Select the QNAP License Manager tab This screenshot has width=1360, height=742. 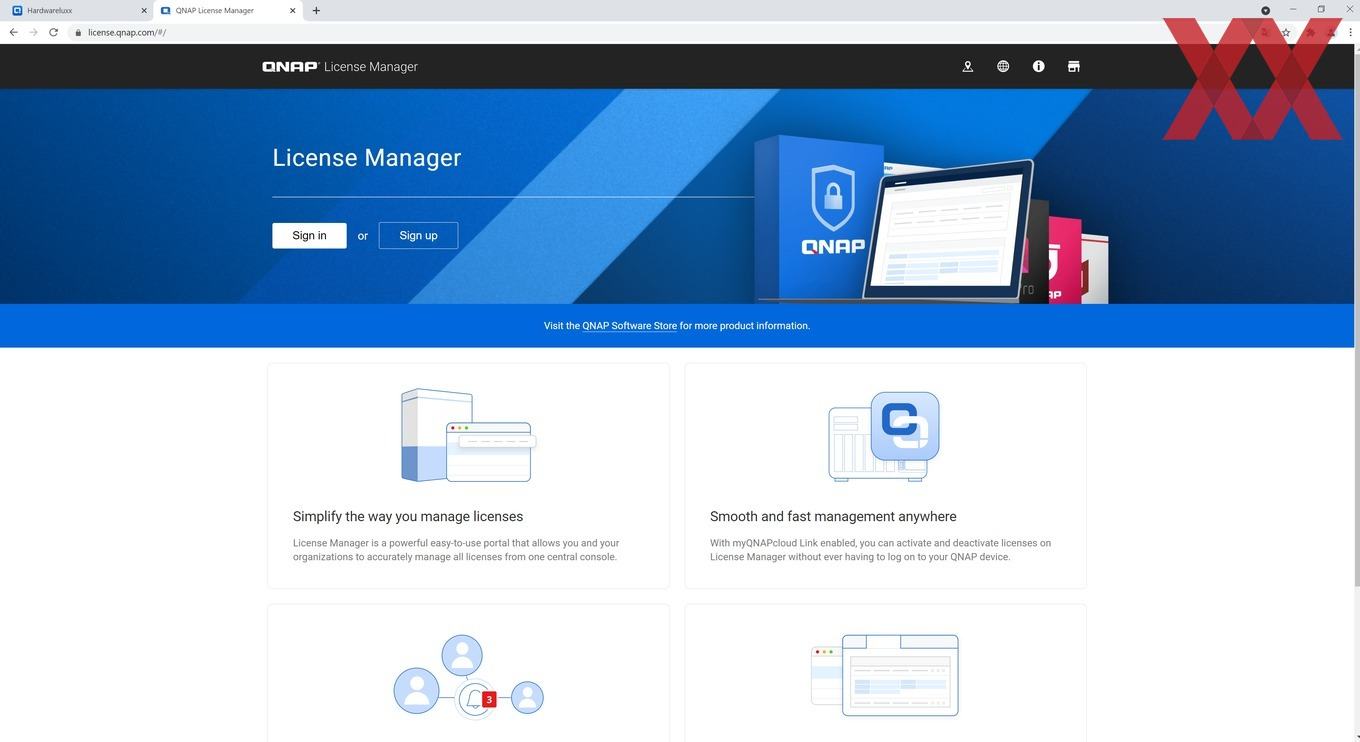point(228,10)
